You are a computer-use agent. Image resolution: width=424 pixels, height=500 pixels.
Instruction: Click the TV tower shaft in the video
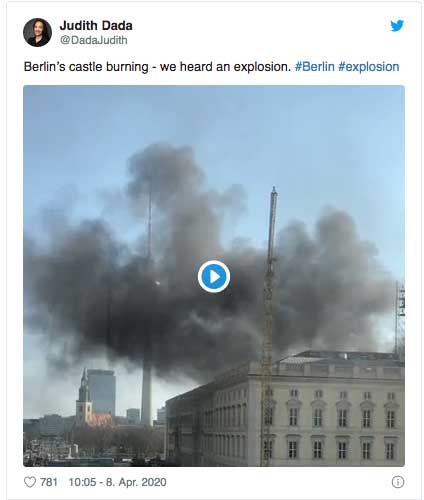tap(146, 395)
